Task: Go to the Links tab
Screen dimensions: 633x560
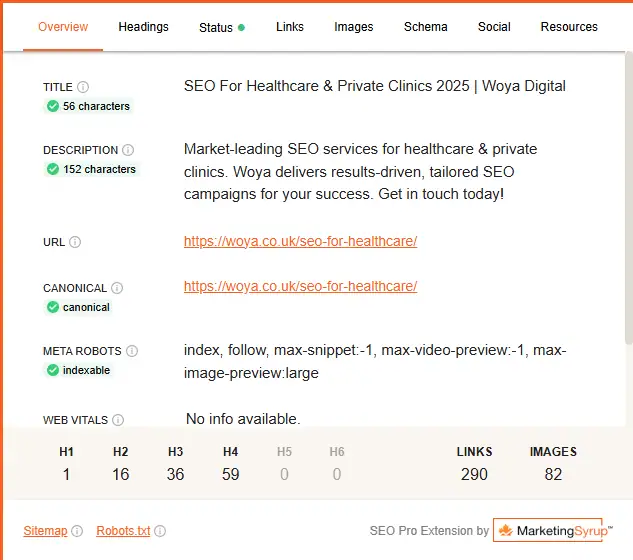Action: [x=290, y=27]
